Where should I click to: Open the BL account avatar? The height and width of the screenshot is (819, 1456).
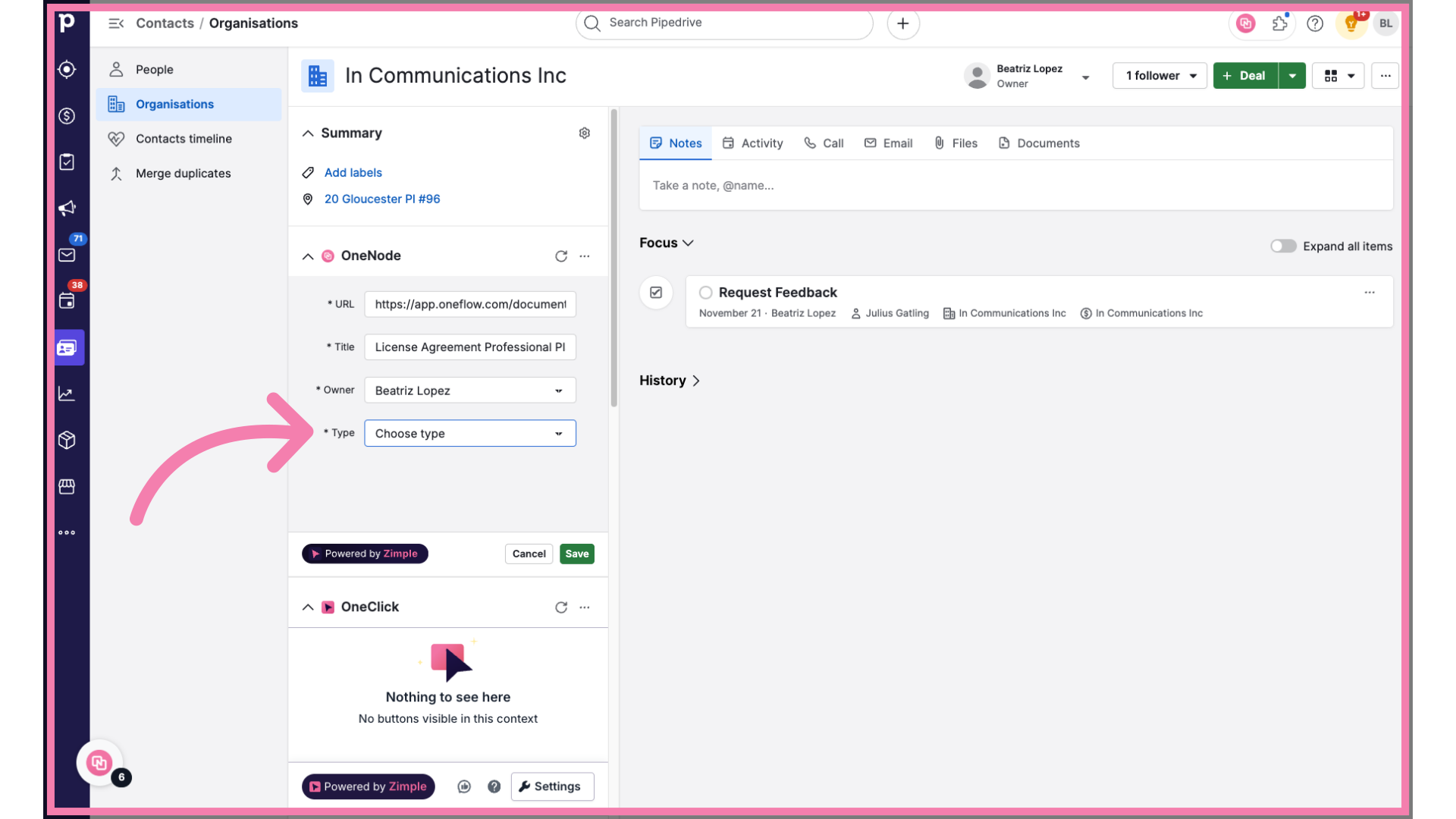coord(1385,24)
